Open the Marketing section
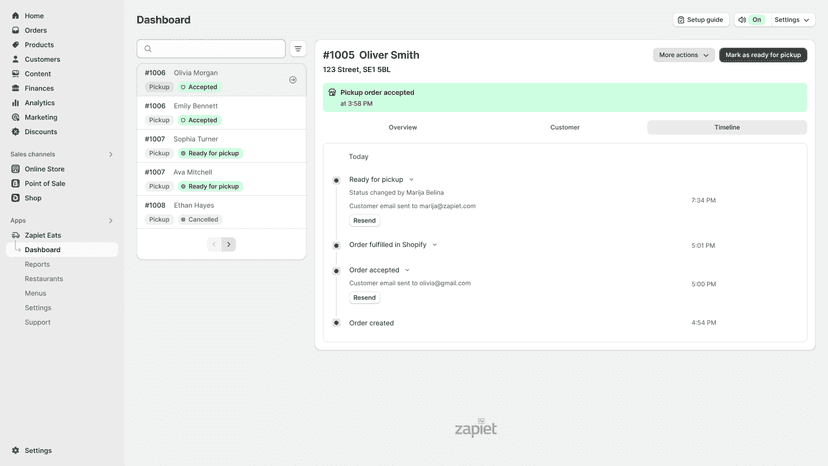 point(41,117)
